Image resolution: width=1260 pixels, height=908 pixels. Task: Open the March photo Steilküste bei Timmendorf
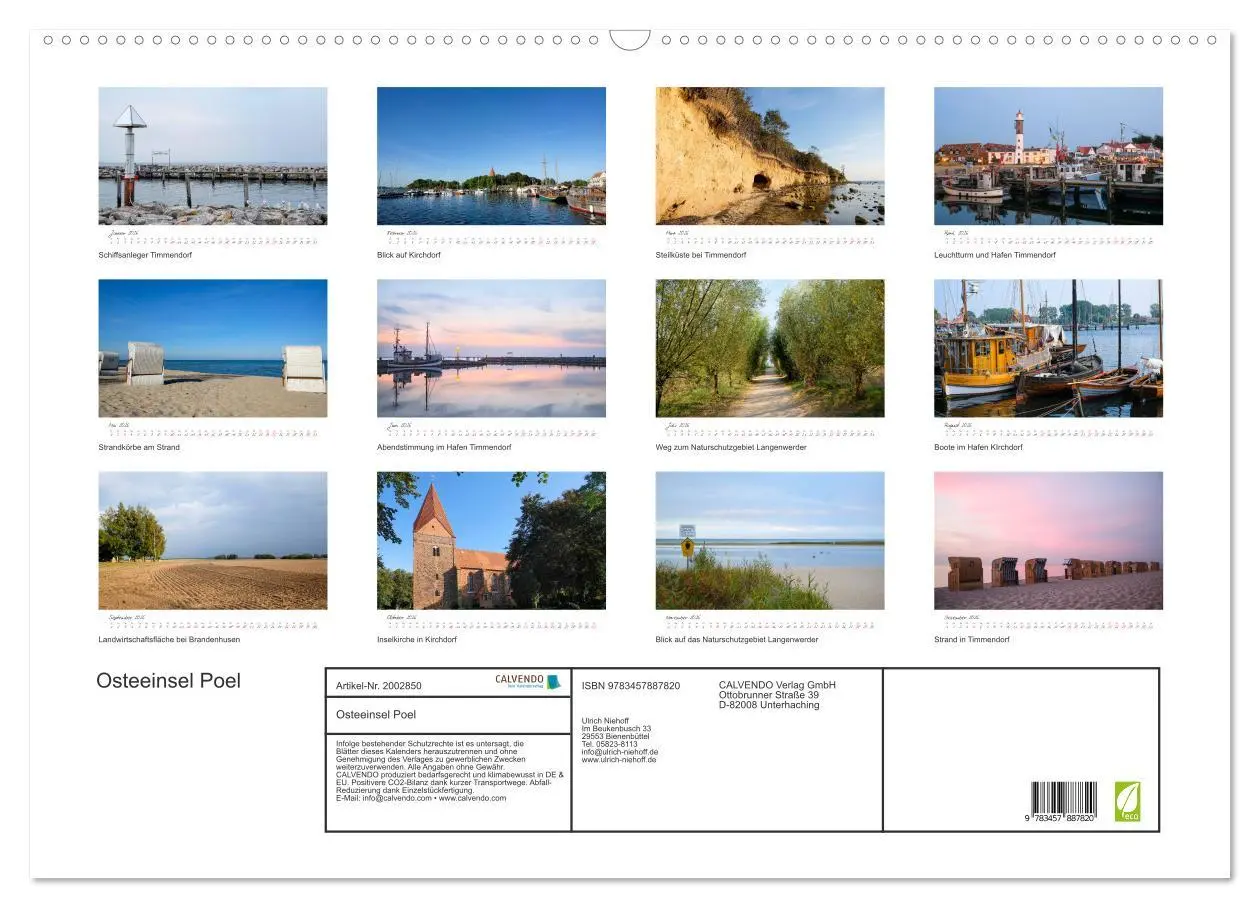(x=770, y=156)
